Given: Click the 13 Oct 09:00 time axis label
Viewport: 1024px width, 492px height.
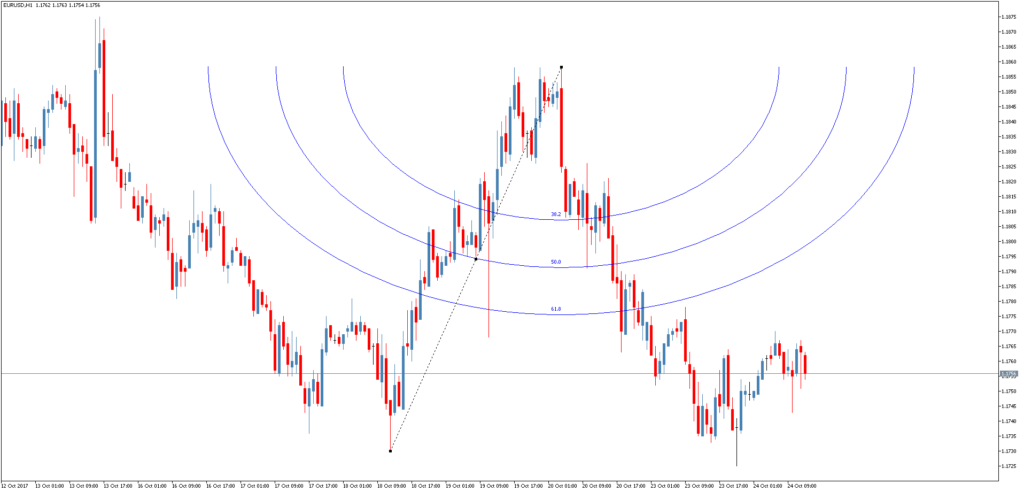Looking at the screenshot, I should pos(84,486).
